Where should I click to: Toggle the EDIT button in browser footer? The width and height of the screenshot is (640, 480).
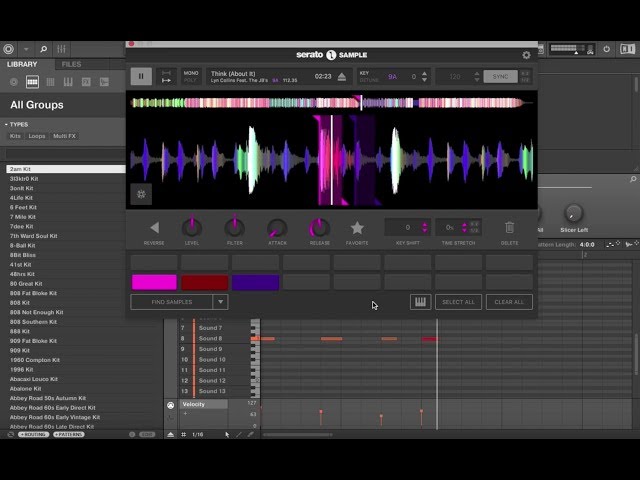[x=147, y=435]
